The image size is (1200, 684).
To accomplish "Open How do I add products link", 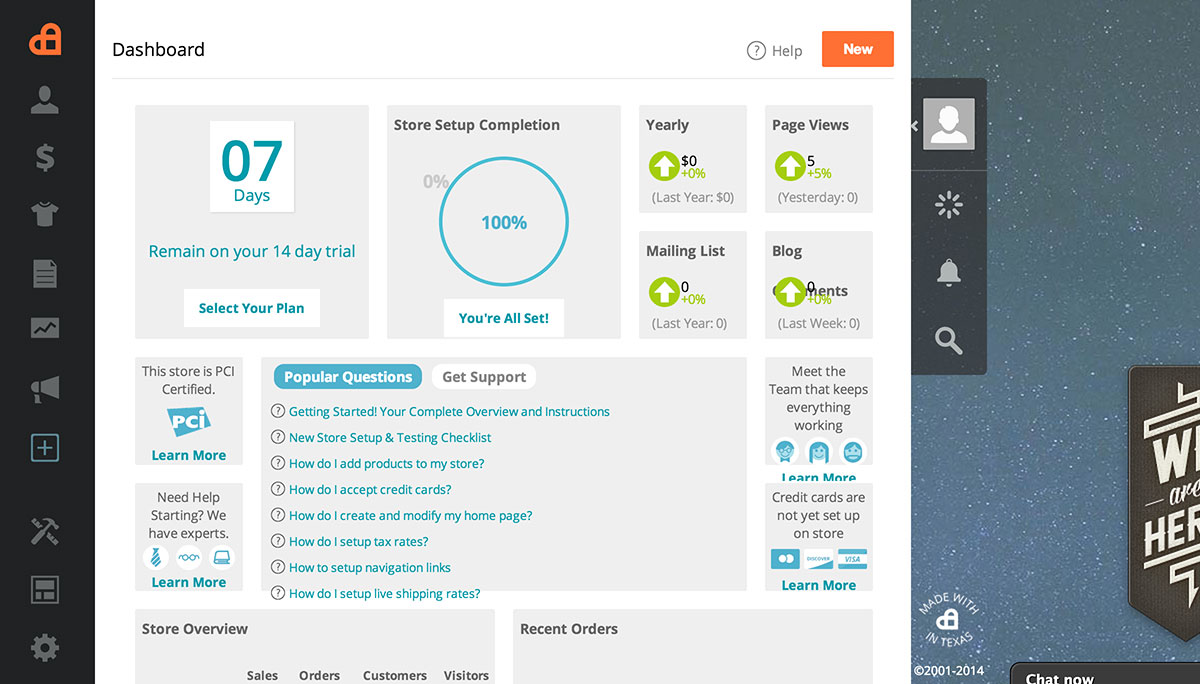I will click(387, 464).
